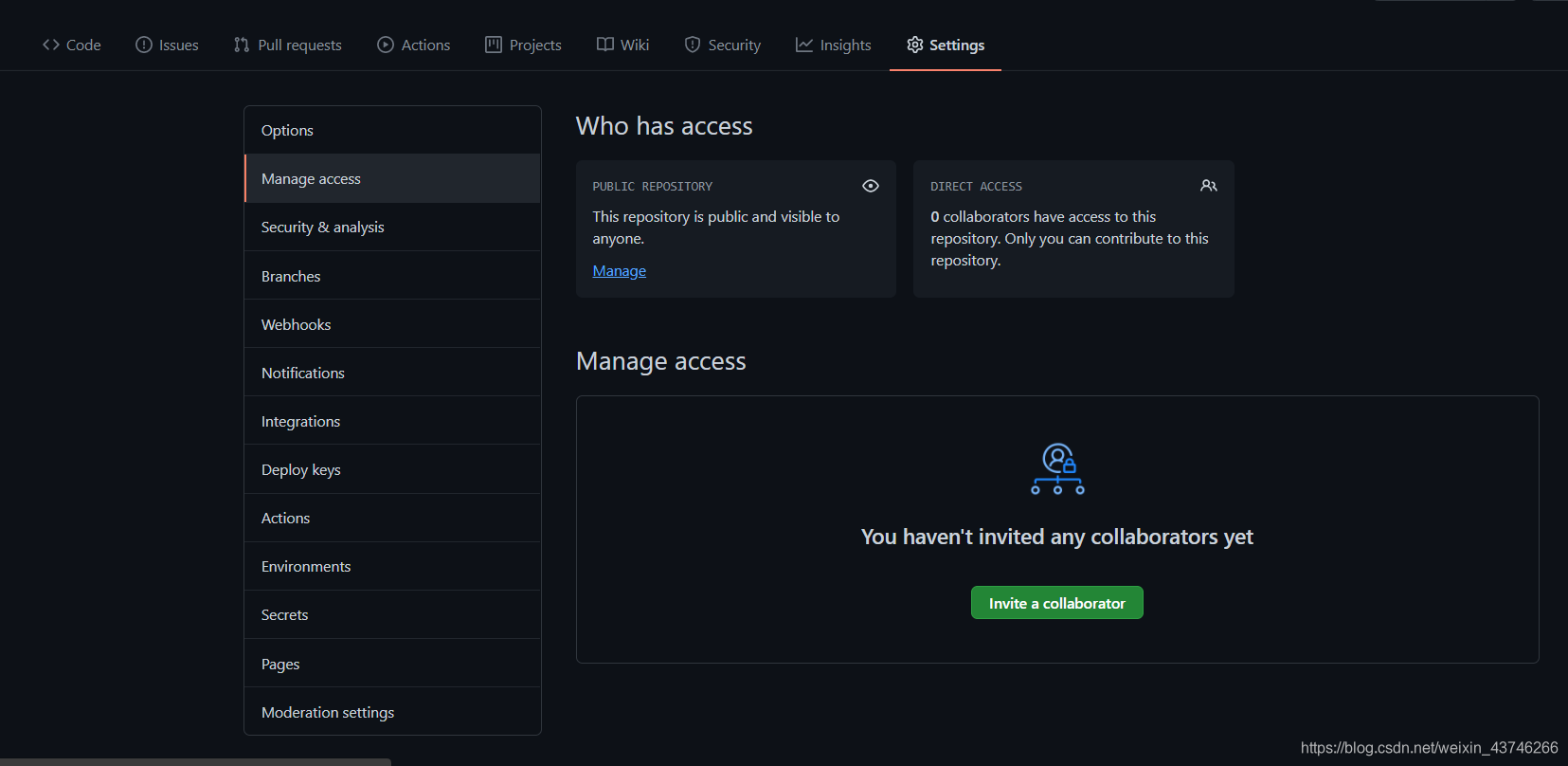Click the Insights graph icon
Screen dimensions: 1568x766
click(x=804, y=45)
